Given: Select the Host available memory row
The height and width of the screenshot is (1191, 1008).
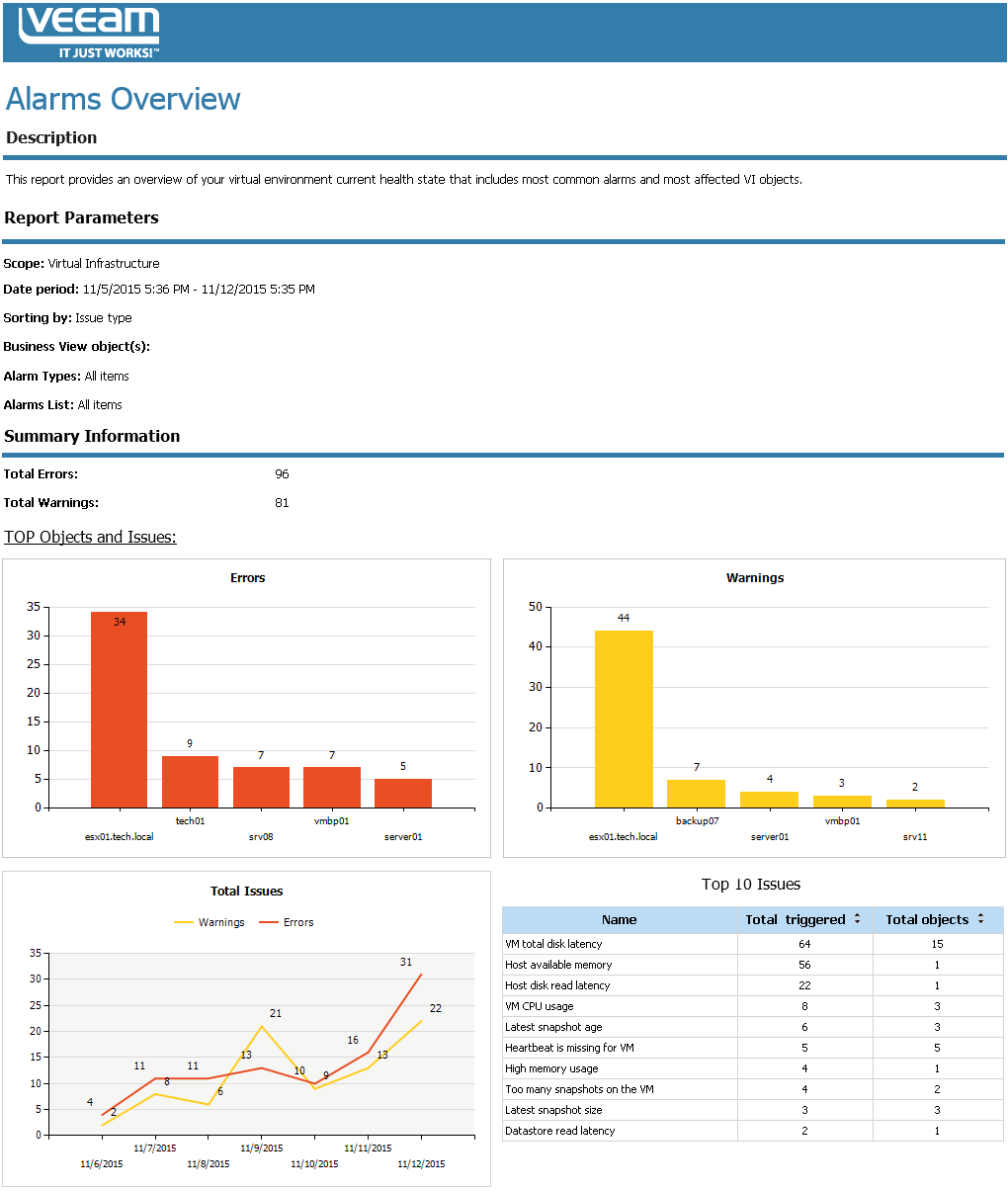Looking at the screenshot, I should [753, 965].
